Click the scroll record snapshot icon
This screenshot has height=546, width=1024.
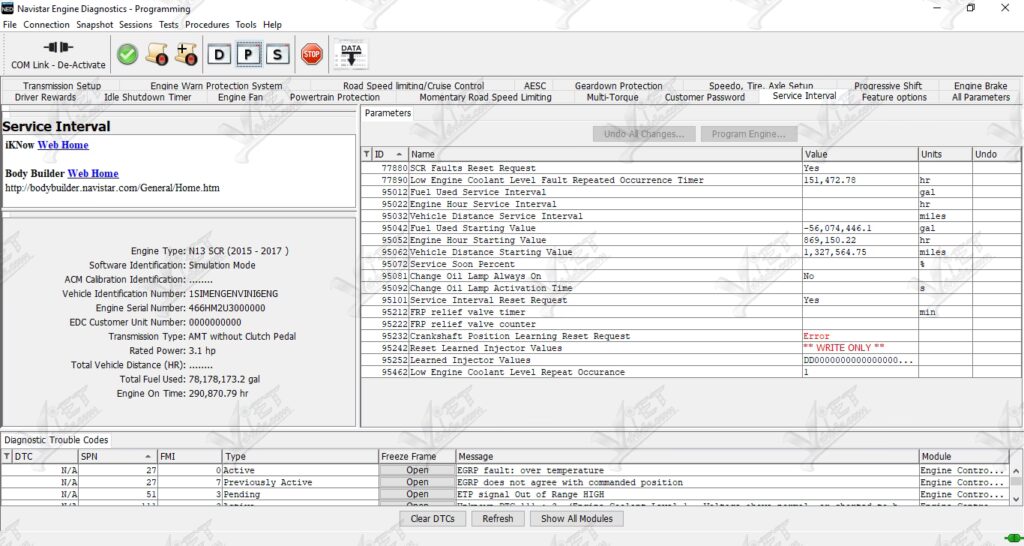point(157,54)
